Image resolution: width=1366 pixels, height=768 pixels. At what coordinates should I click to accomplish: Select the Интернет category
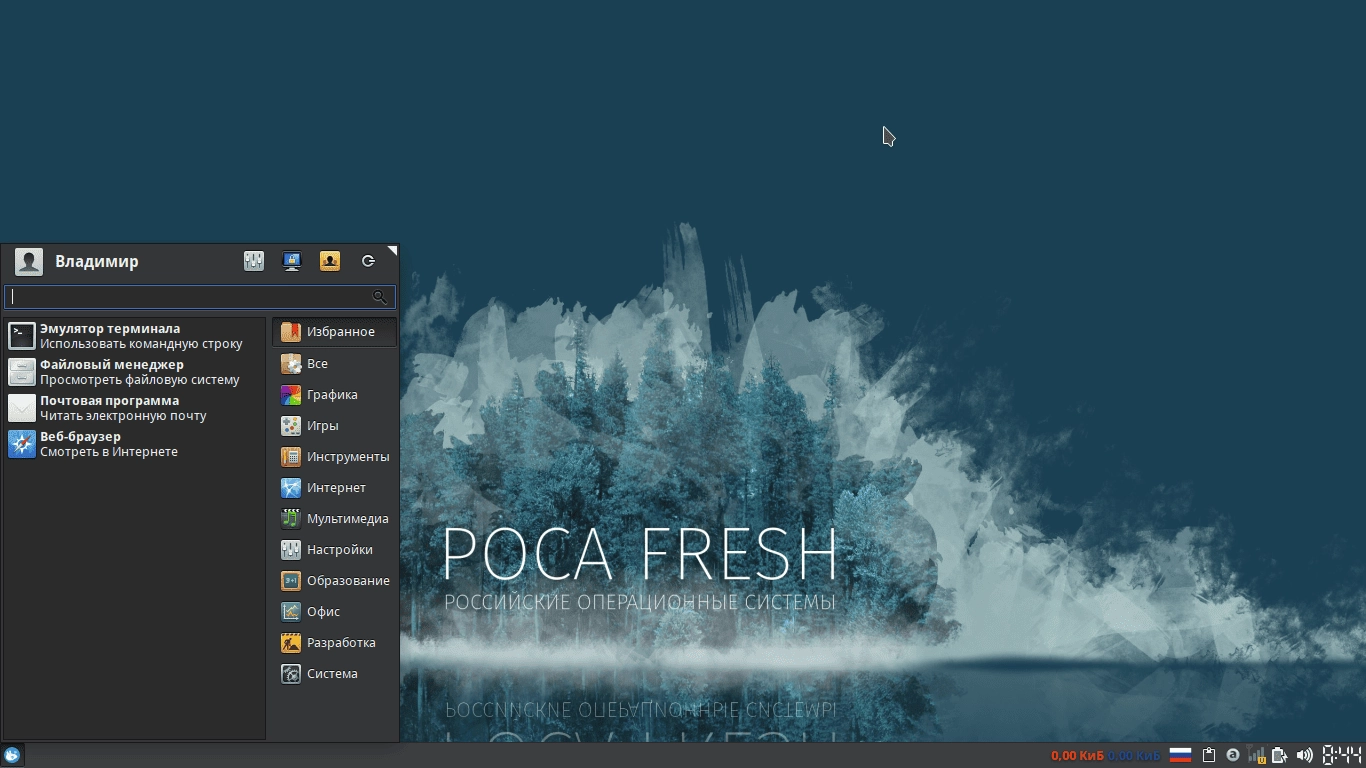[334, 487]
